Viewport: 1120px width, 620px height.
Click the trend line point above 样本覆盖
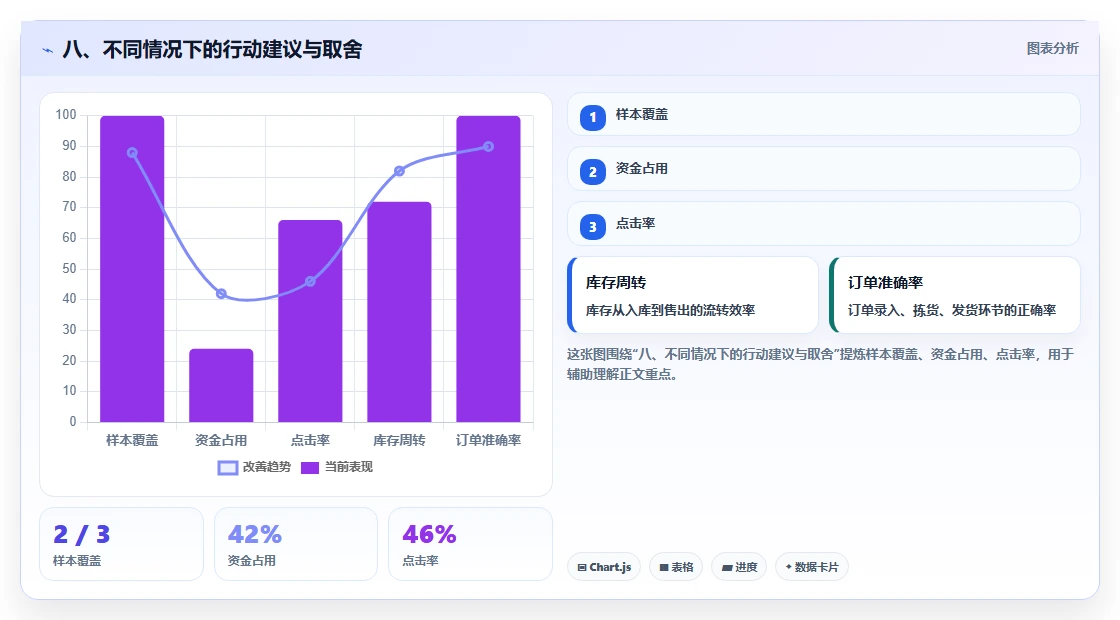point(132,153)
